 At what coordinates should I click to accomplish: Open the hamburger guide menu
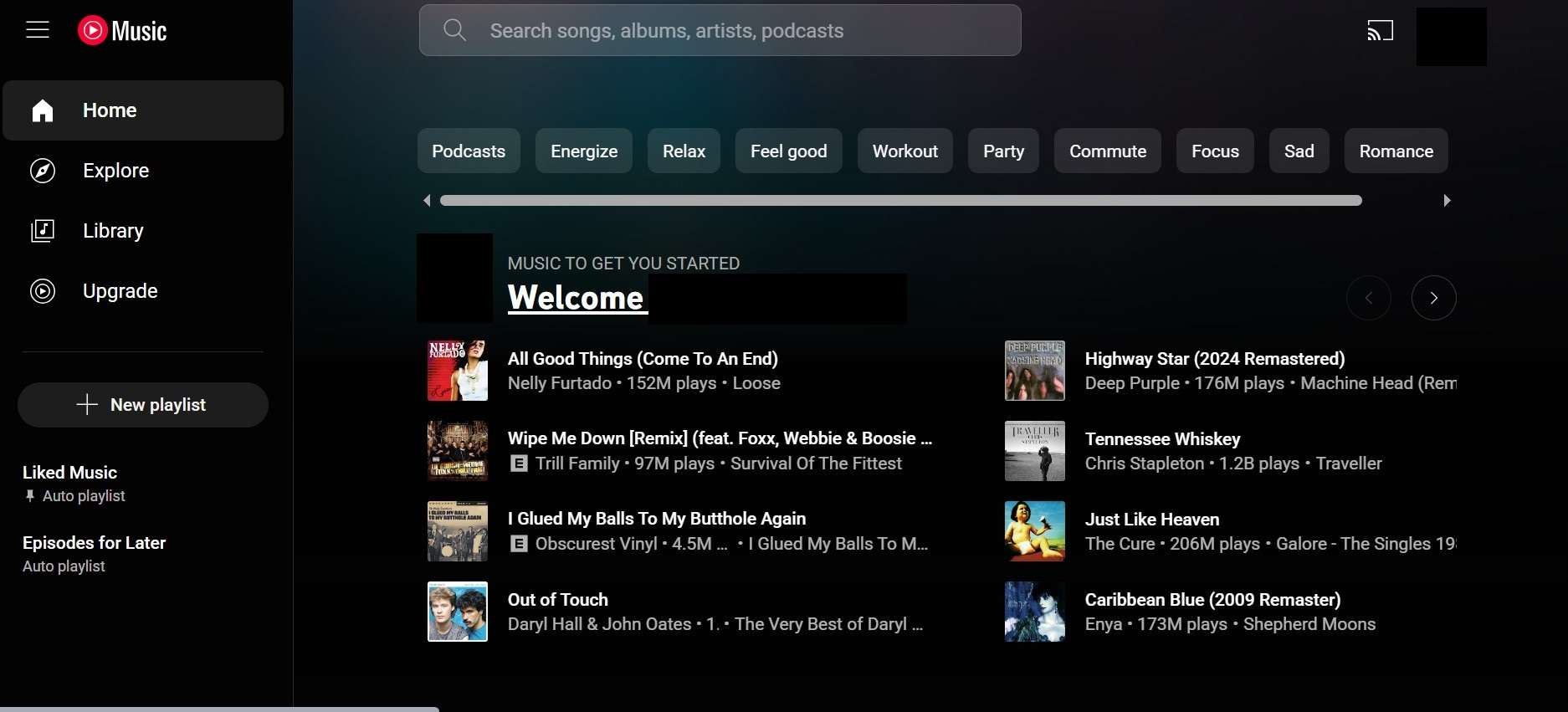coord(38,30)
